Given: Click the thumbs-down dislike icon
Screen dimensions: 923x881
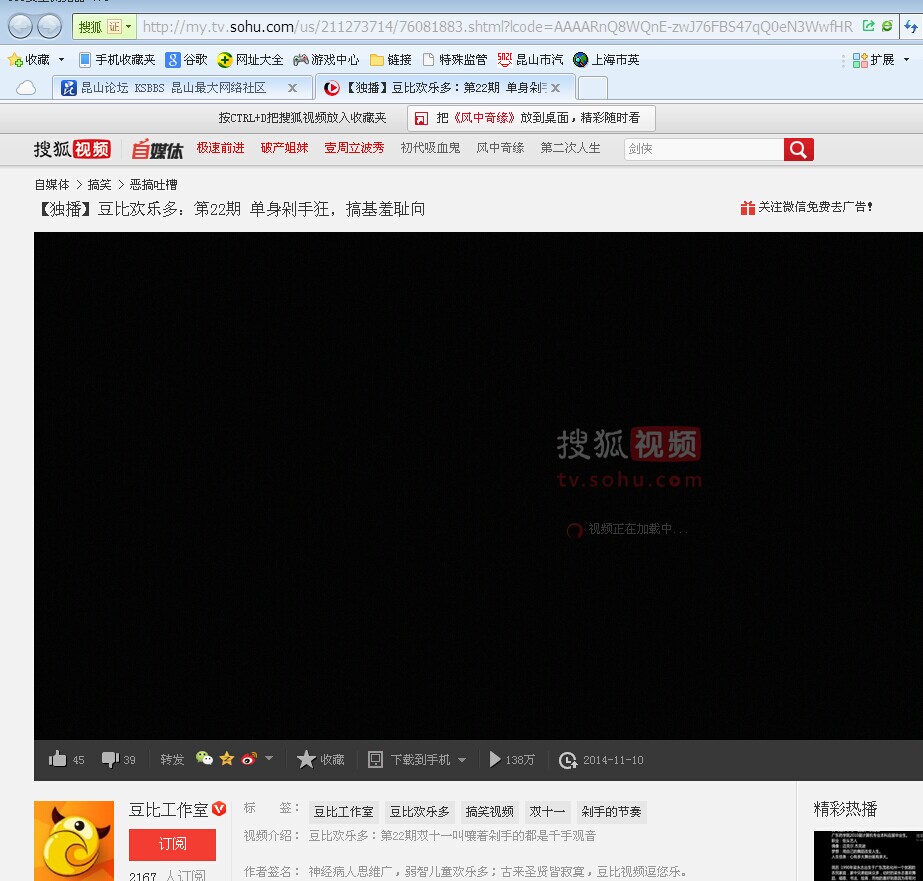Looking at the screenshot, I should tap(110, 759).
